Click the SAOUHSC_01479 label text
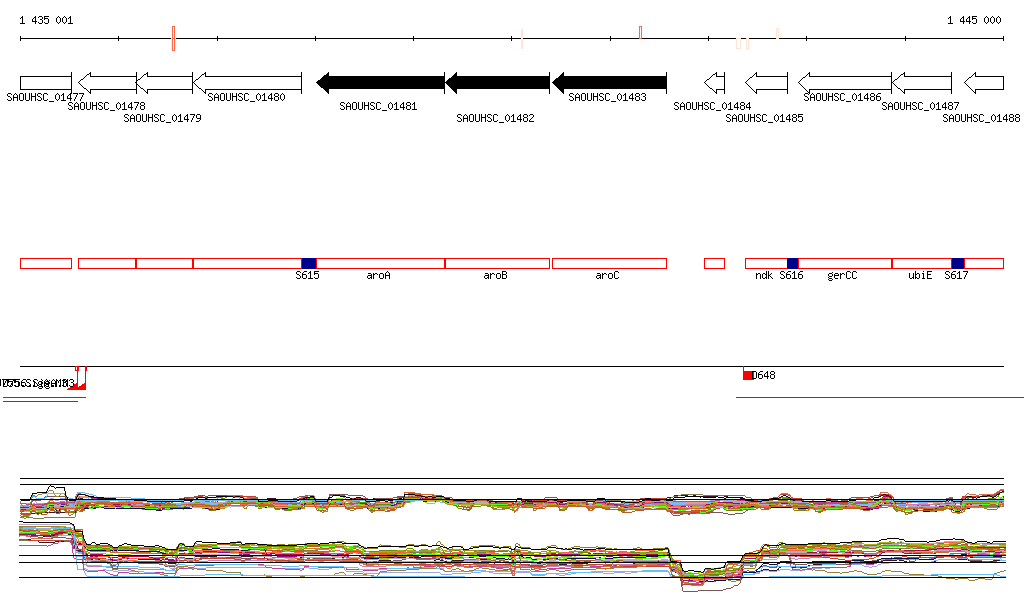Viewport: 1024px width, 611px height. tap(163, 118)
